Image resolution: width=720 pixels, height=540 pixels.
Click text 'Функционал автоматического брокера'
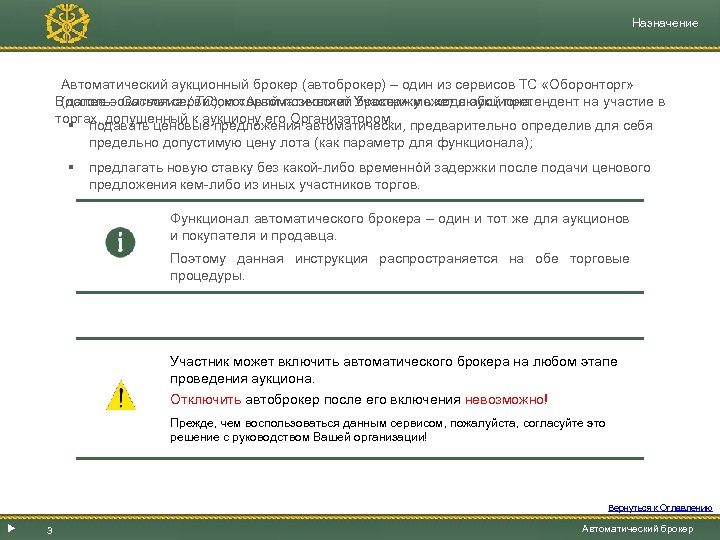(295, 219)
